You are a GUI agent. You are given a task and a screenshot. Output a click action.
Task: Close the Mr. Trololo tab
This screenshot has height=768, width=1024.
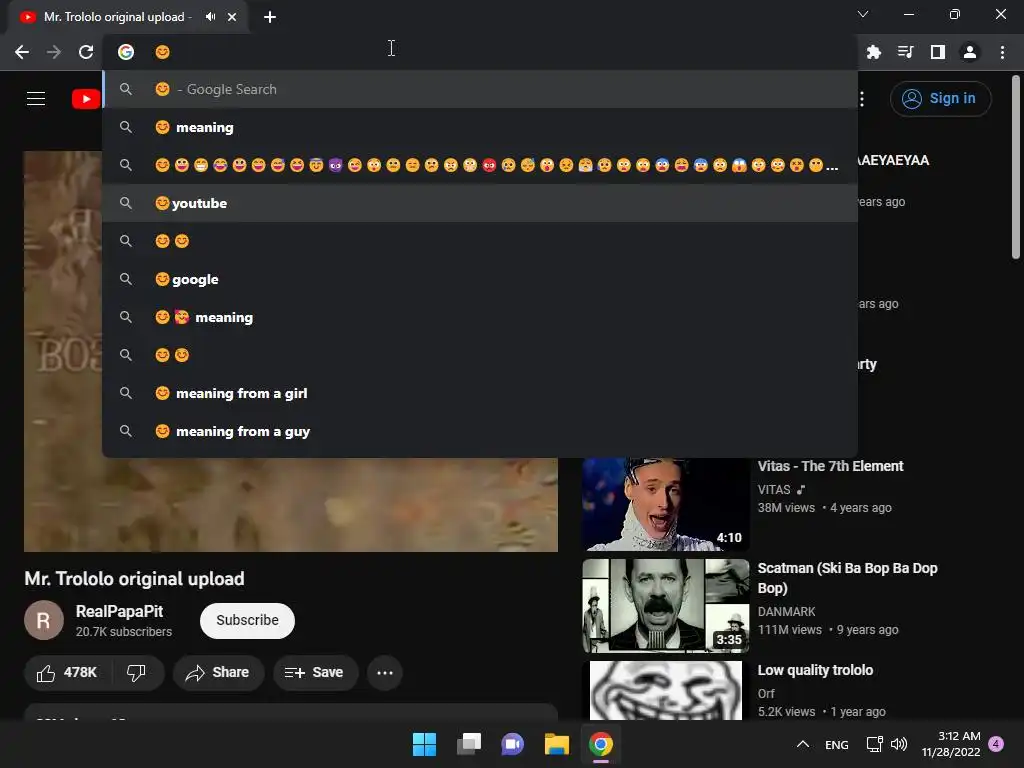[232, 17]
